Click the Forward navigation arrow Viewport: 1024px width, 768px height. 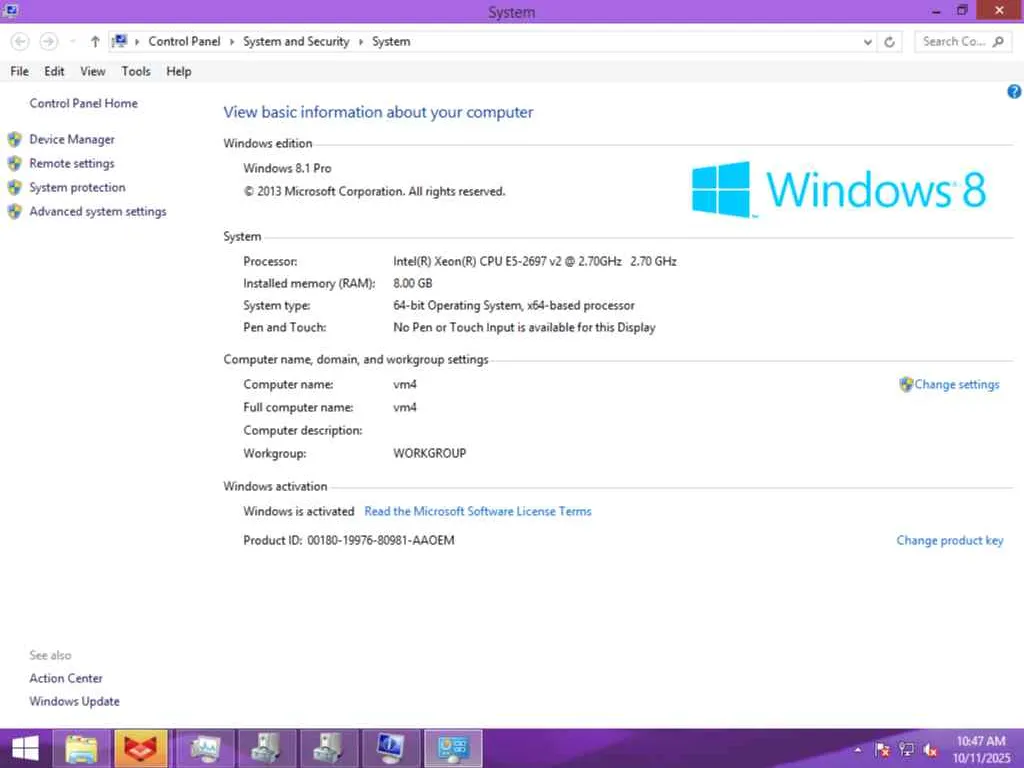click(48, 42)
